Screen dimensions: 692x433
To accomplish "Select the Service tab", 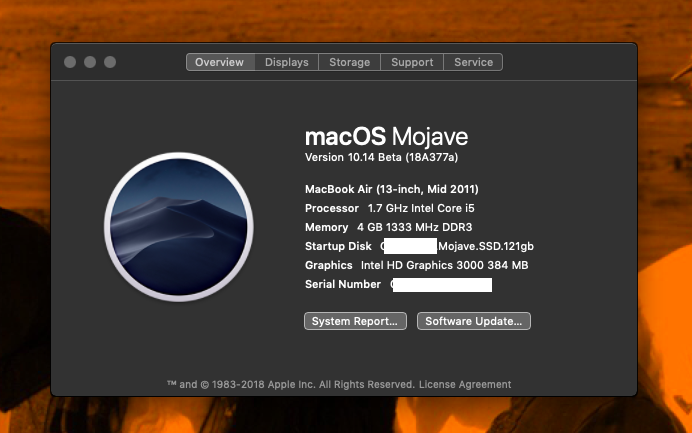I will (x=473, y=62).
